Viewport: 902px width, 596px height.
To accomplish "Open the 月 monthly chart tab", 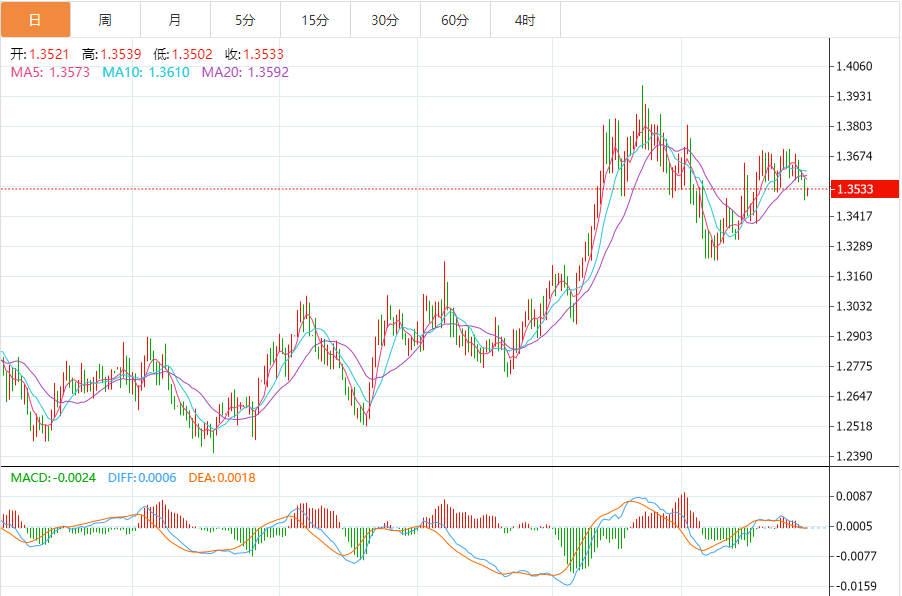I will point(175,20).
